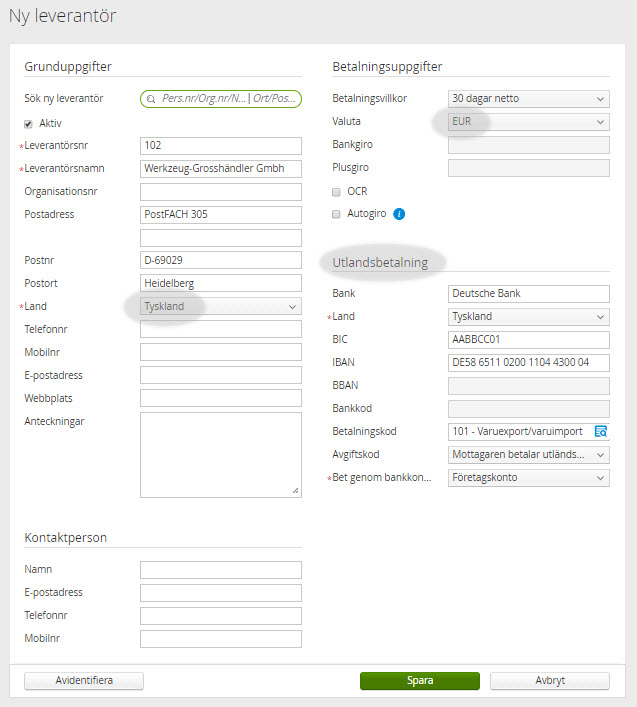Click the Avidentifiera button
This screenshot has width=637, height=707.
(84, 681)
